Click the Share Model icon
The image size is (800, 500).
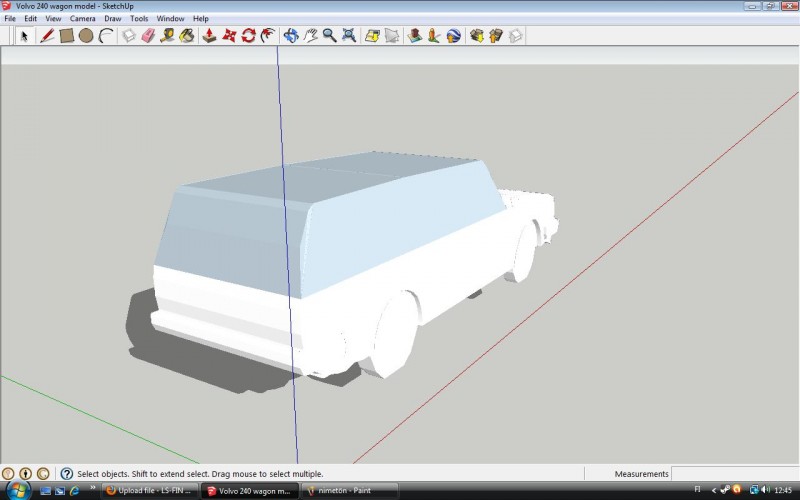(496, 36)
